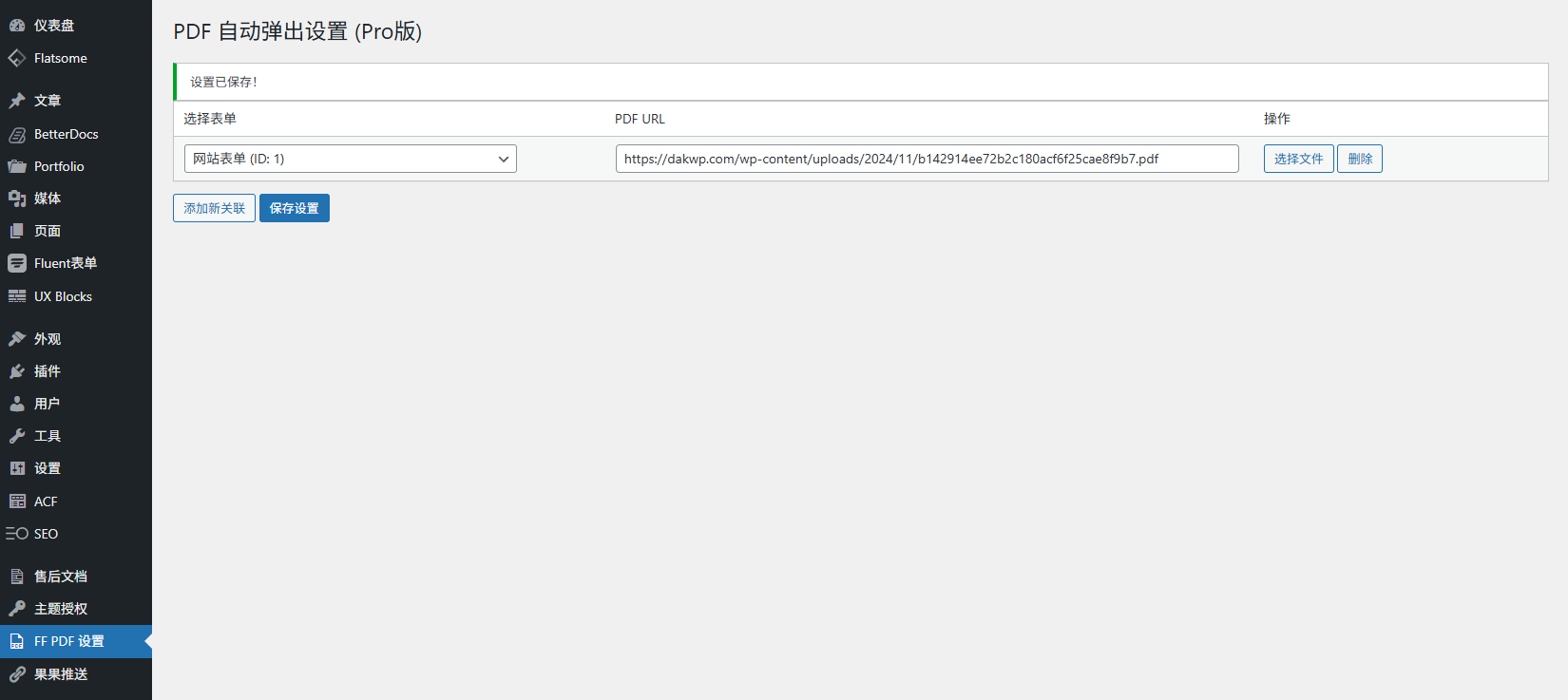1568x700 pixels.
Task: Click the theme license key icon
Action: click(17, 609)
